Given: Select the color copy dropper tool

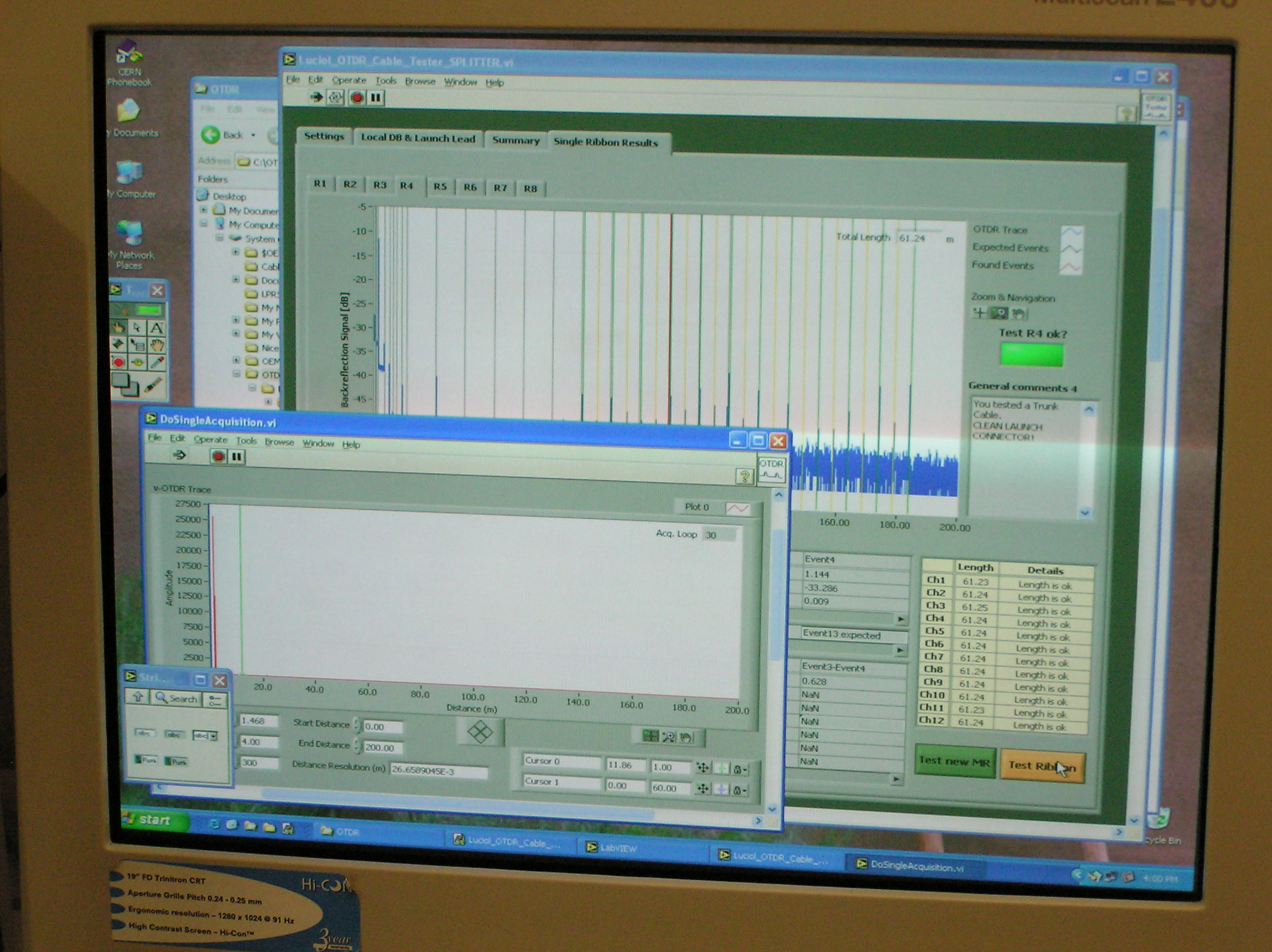Looking at the screenshot, I should pyautogui.click(x=157, y=363).
